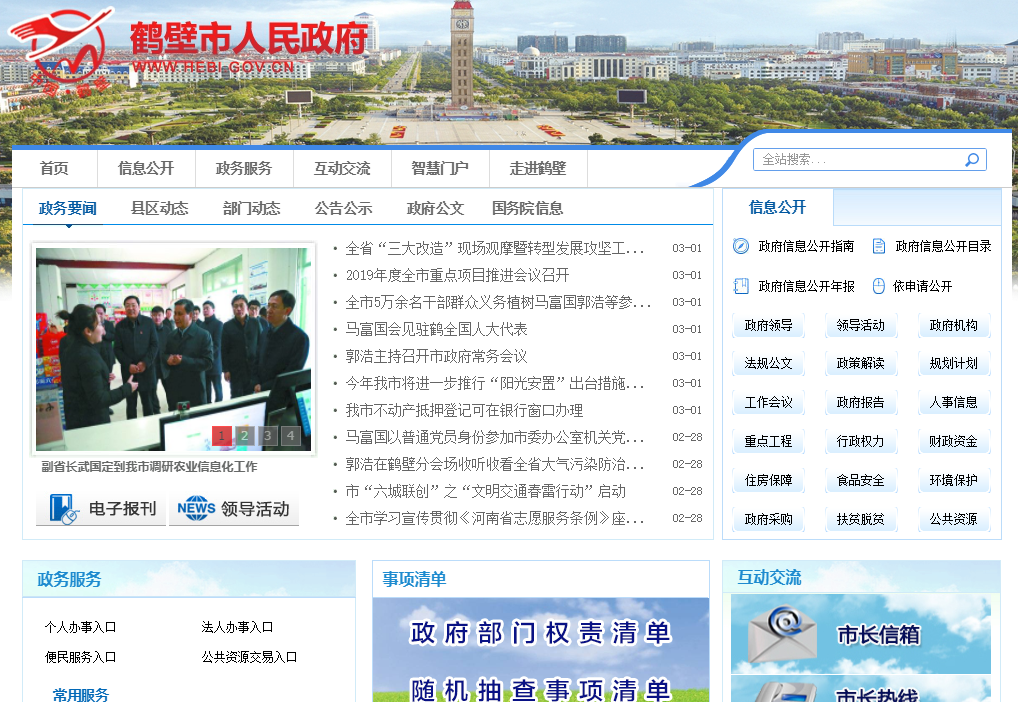Switch to the 国务院信息 tab

tap(527, 208)
